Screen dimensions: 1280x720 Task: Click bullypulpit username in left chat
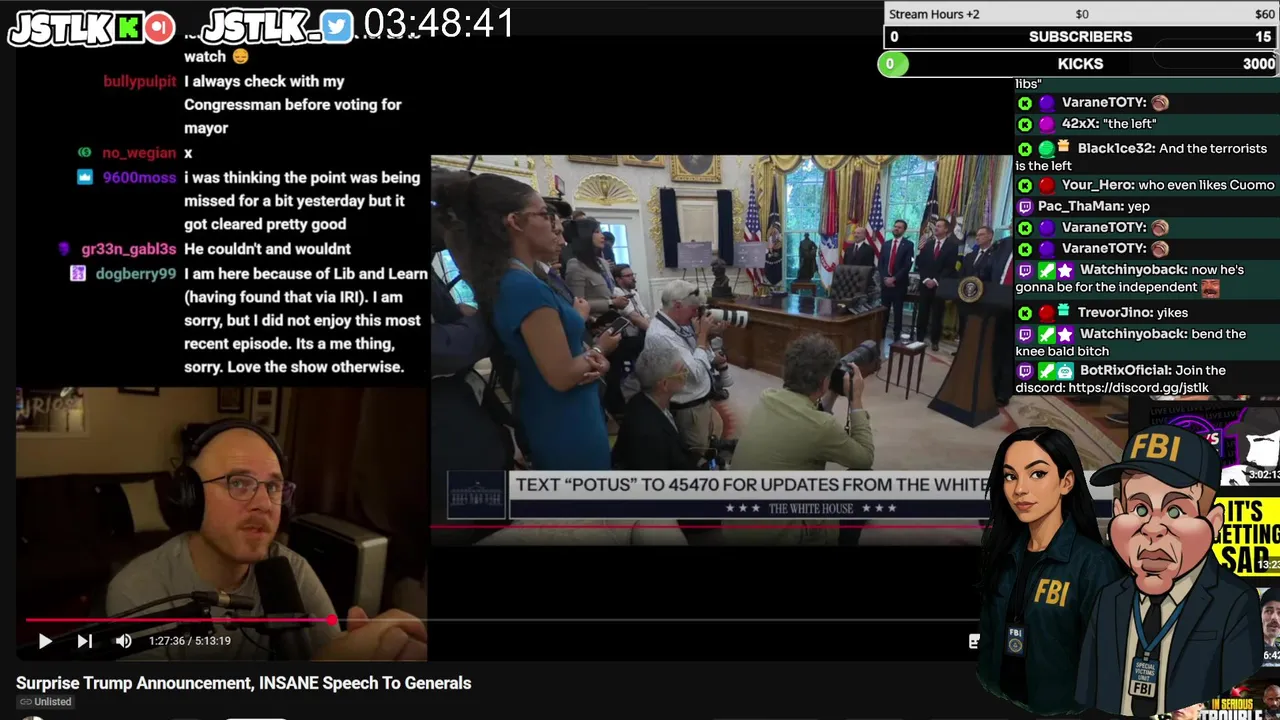pyautogui.click(x=140, y=81)
